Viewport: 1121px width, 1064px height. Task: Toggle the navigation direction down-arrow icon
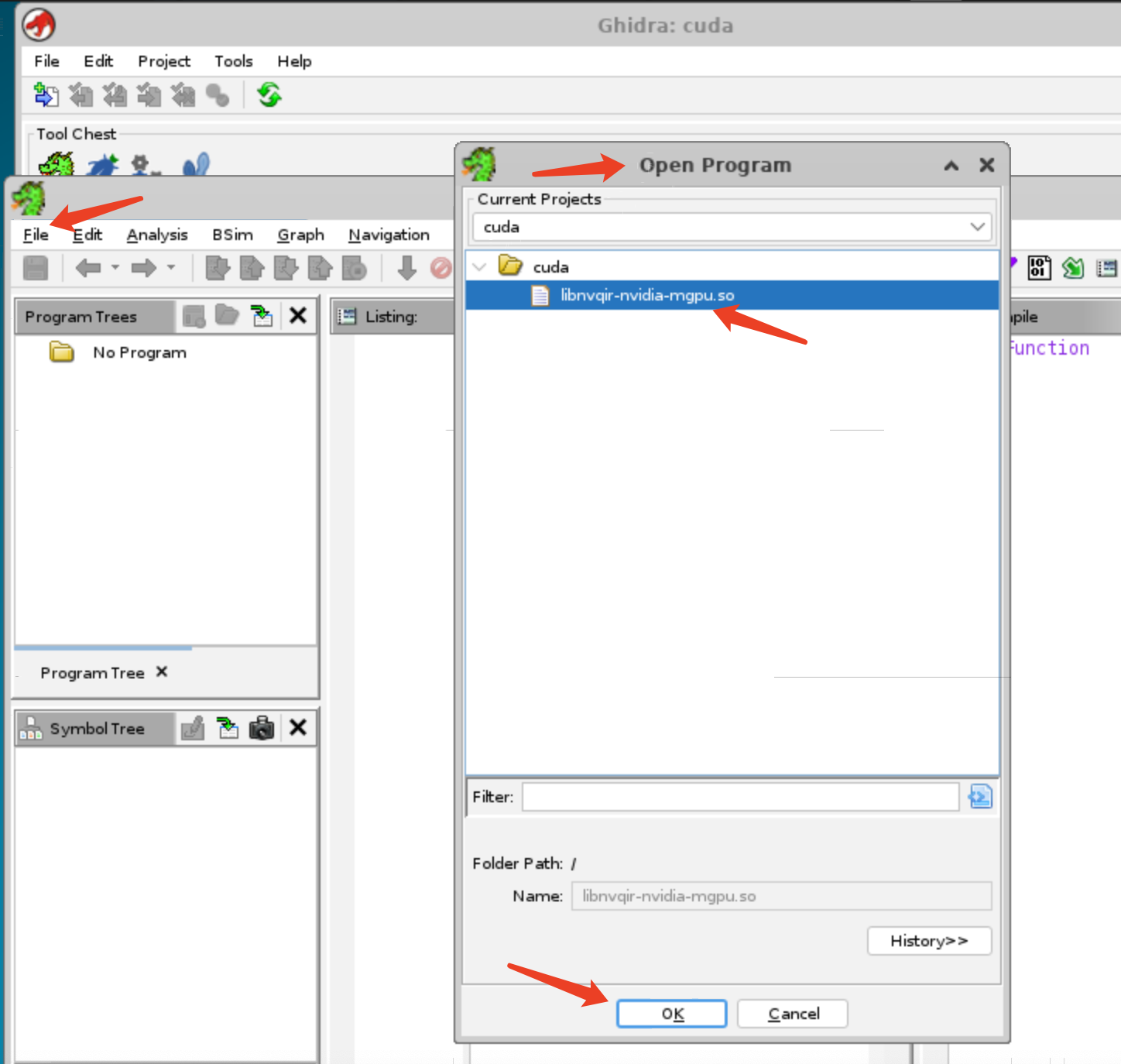click(x=406, y=268)
